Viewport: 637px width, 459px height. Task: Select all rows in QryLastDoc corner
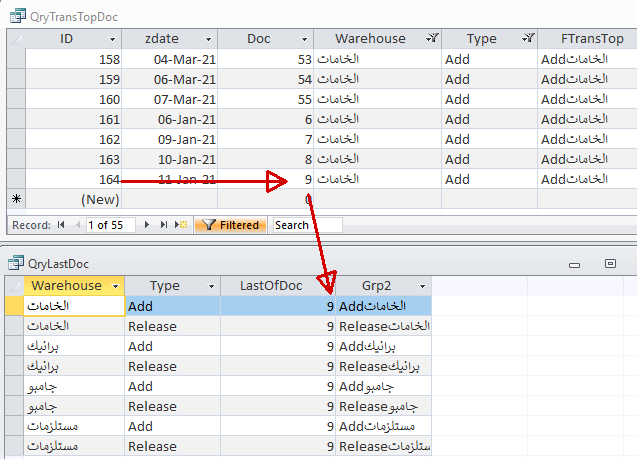click(x=15, y=286)
